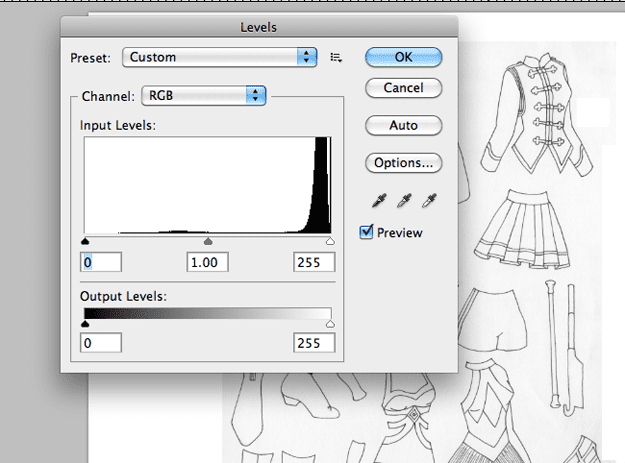Click the output black level slider
This screenshot has width=625, height=463.
click(85, 324)
